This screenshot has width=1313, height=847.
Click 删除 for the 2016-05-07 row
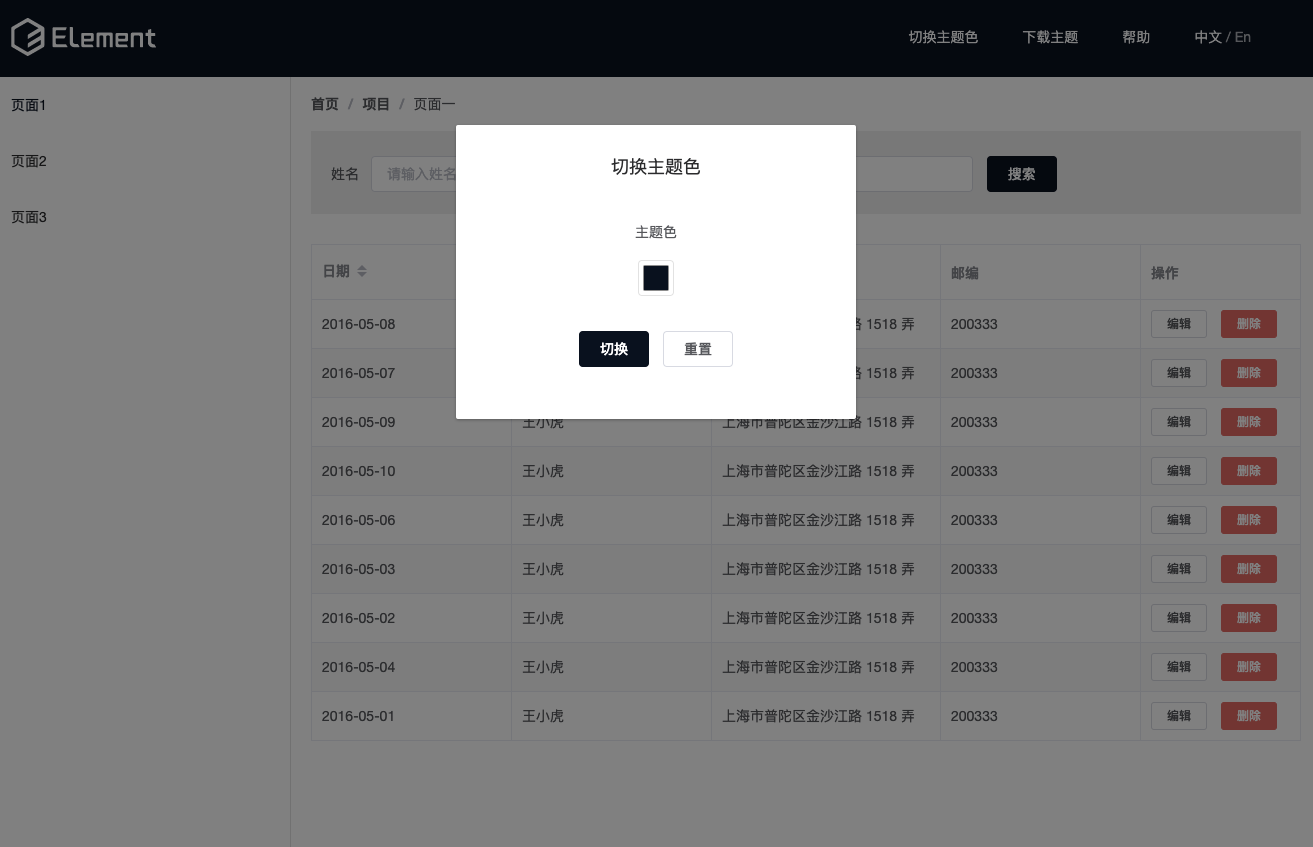[x=1249, y=373]
